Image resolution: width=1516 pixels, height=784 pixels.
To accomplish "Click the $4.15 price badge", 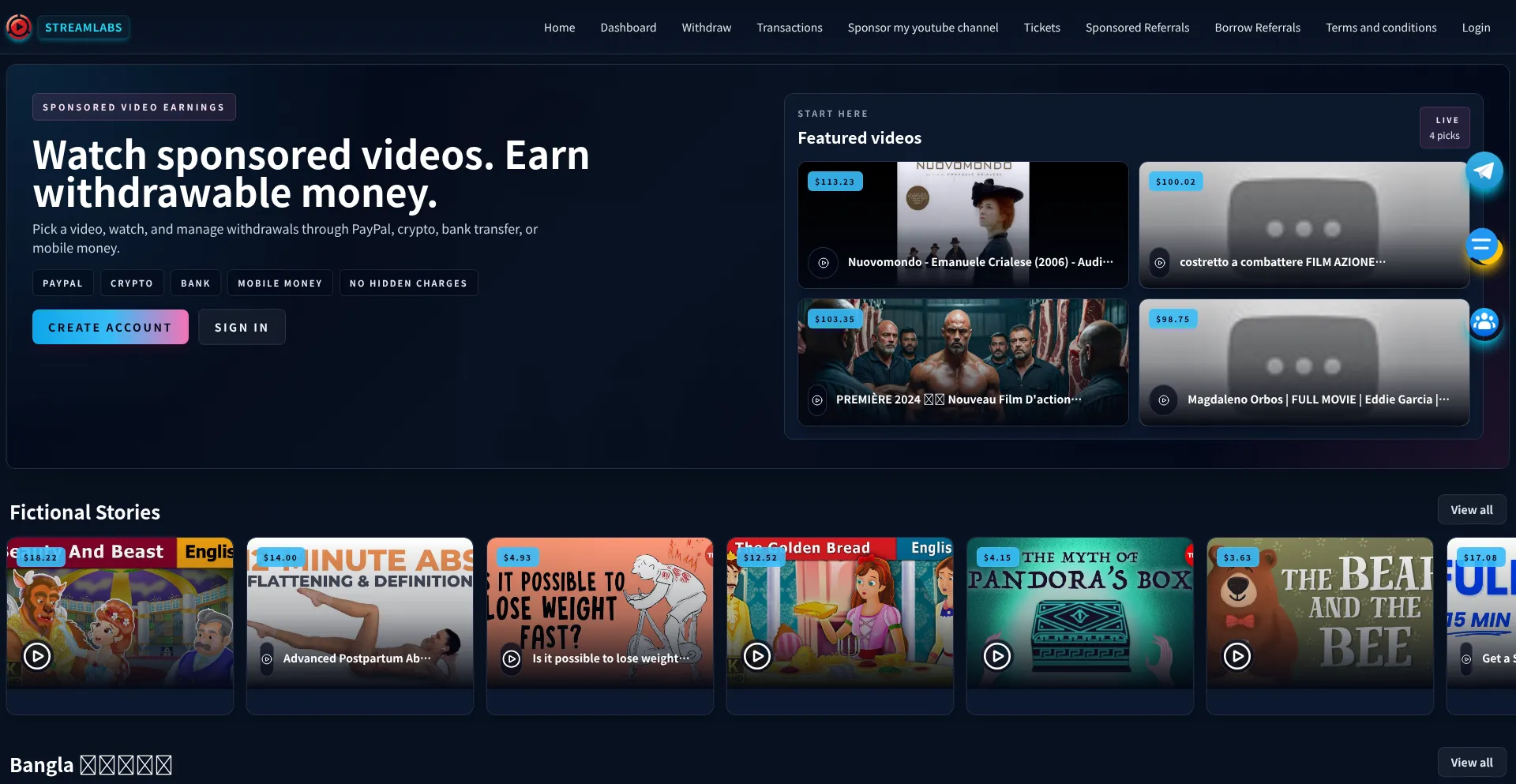I will tap(997, 557).
